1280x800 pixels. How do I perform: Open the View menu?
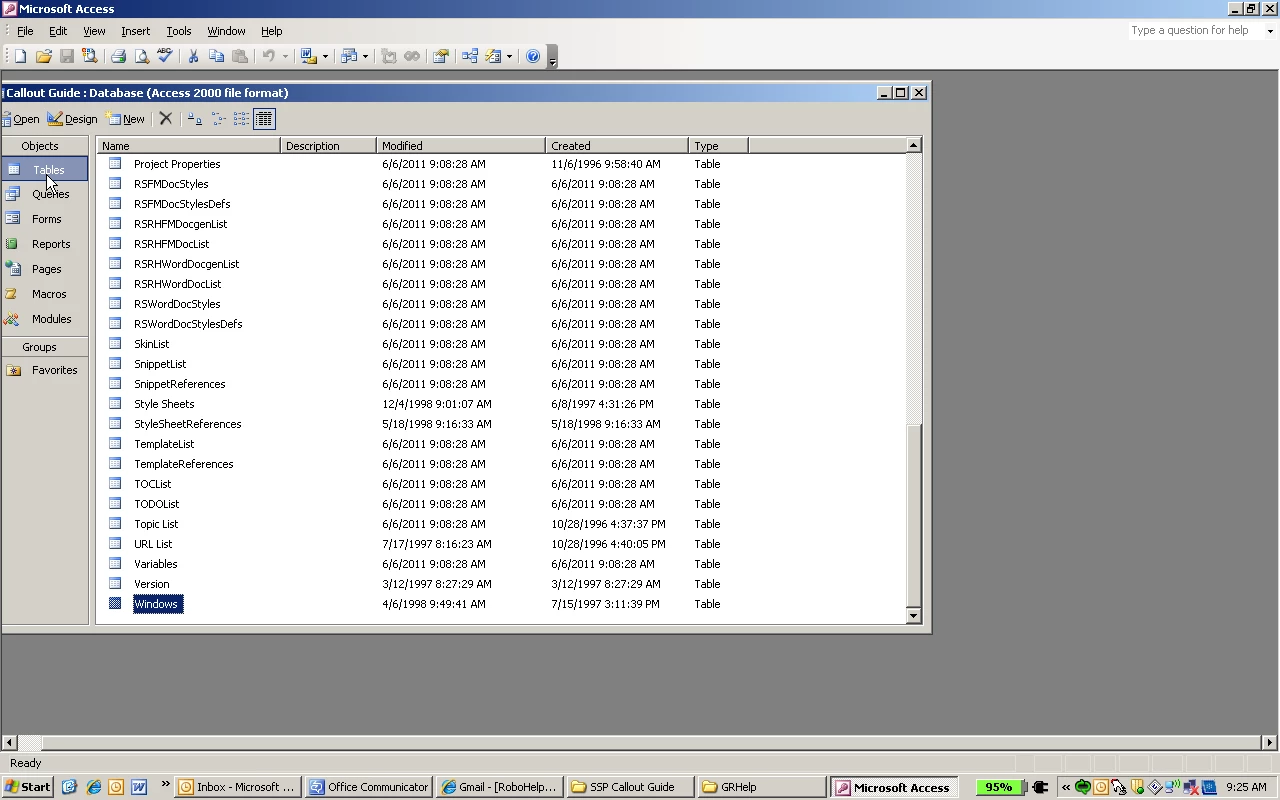[94, 31]
